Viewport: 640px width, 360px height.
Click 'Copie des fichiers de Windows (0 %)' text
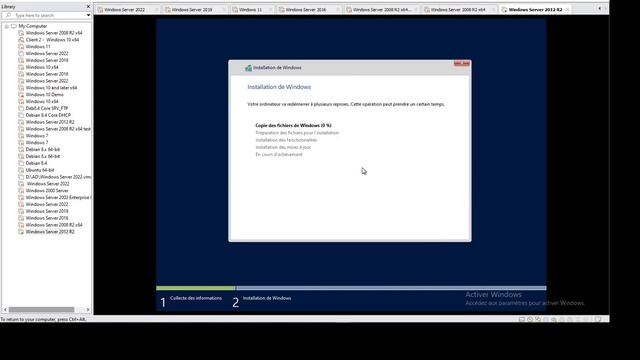pos(293,125)
